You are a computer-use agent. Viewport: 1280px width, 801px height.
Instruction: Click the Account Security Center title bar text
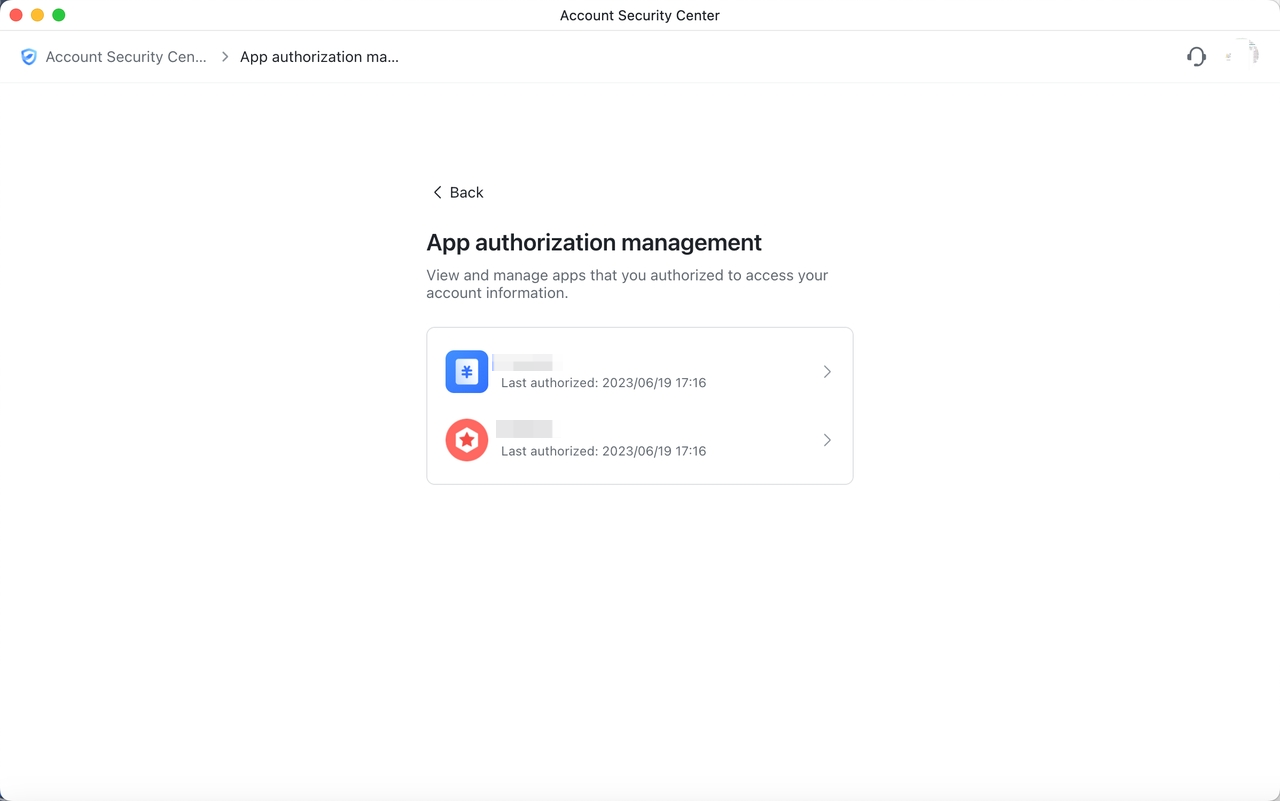(x=639, y=15)
